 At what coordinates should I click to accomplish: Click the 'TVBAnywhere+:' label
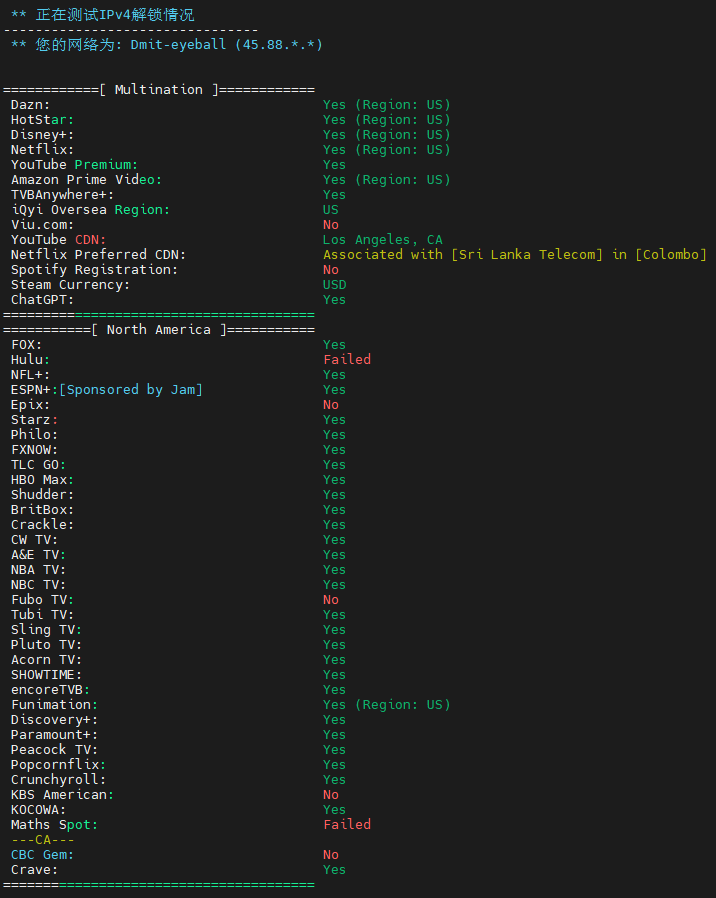coord(62,195)
